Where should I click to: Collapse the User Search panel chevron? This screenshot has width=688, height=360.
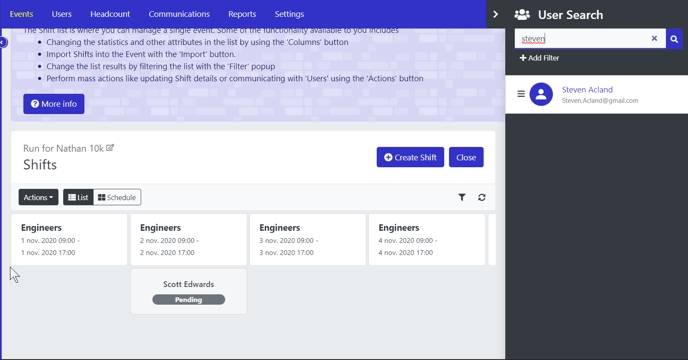(x=495, y=14)
